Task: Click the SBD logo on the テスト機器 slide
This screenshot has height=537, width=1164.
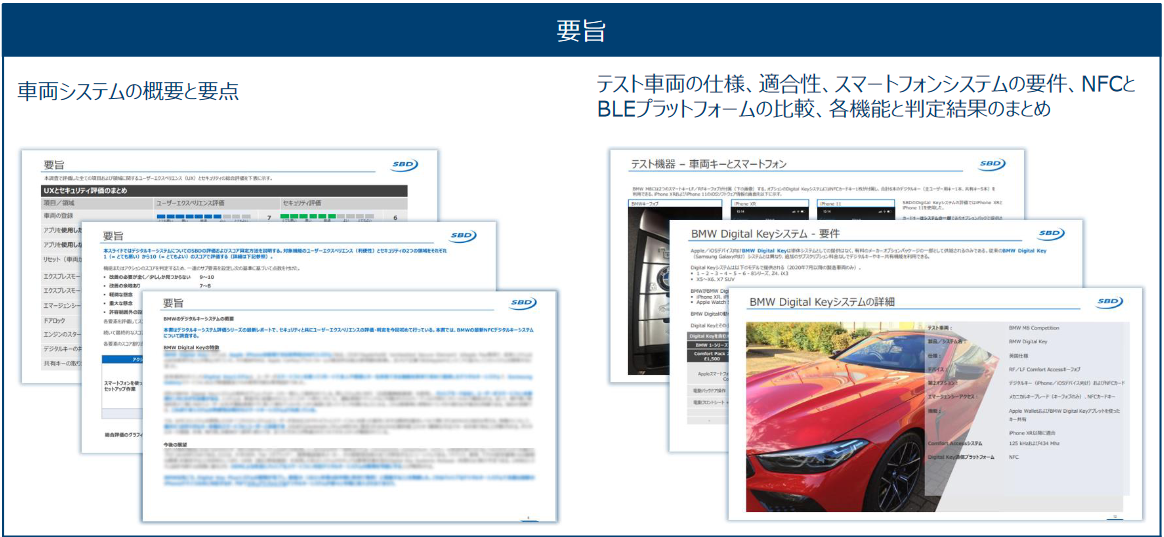Action: pyautogui.click(x=992, y=163)
